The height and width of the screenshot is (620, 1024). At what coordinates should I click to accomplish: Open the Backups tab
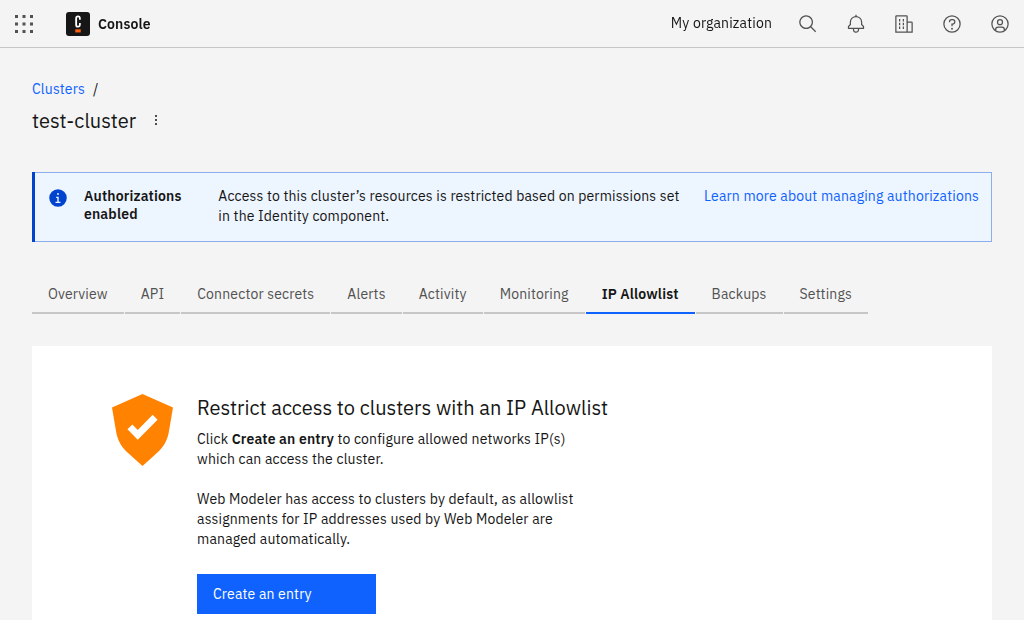coord(739,294)
